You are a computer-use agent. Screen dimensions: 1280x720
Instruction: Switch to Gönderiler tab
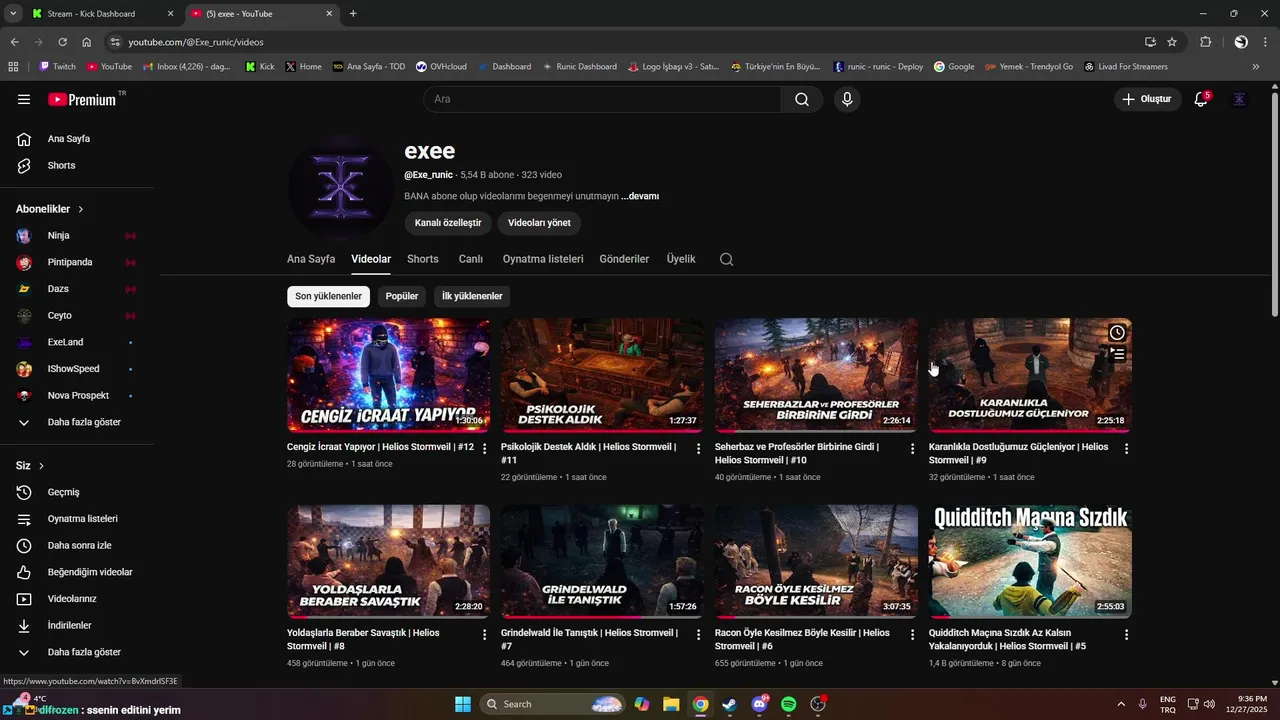click(624, 259)
